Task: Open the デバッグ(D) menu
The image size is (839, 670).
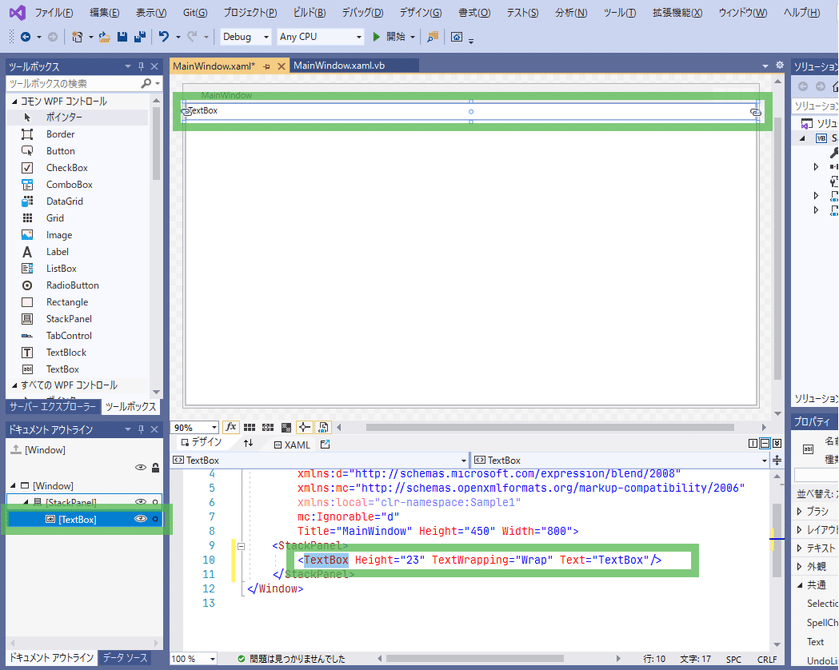Action: pyautogui.click(x=362, y=13)
